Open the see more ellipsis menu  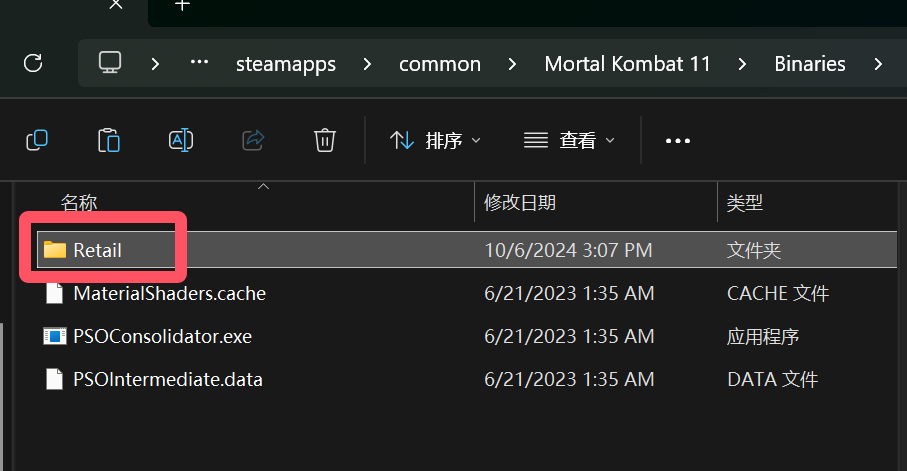click(x=678, y=141)
